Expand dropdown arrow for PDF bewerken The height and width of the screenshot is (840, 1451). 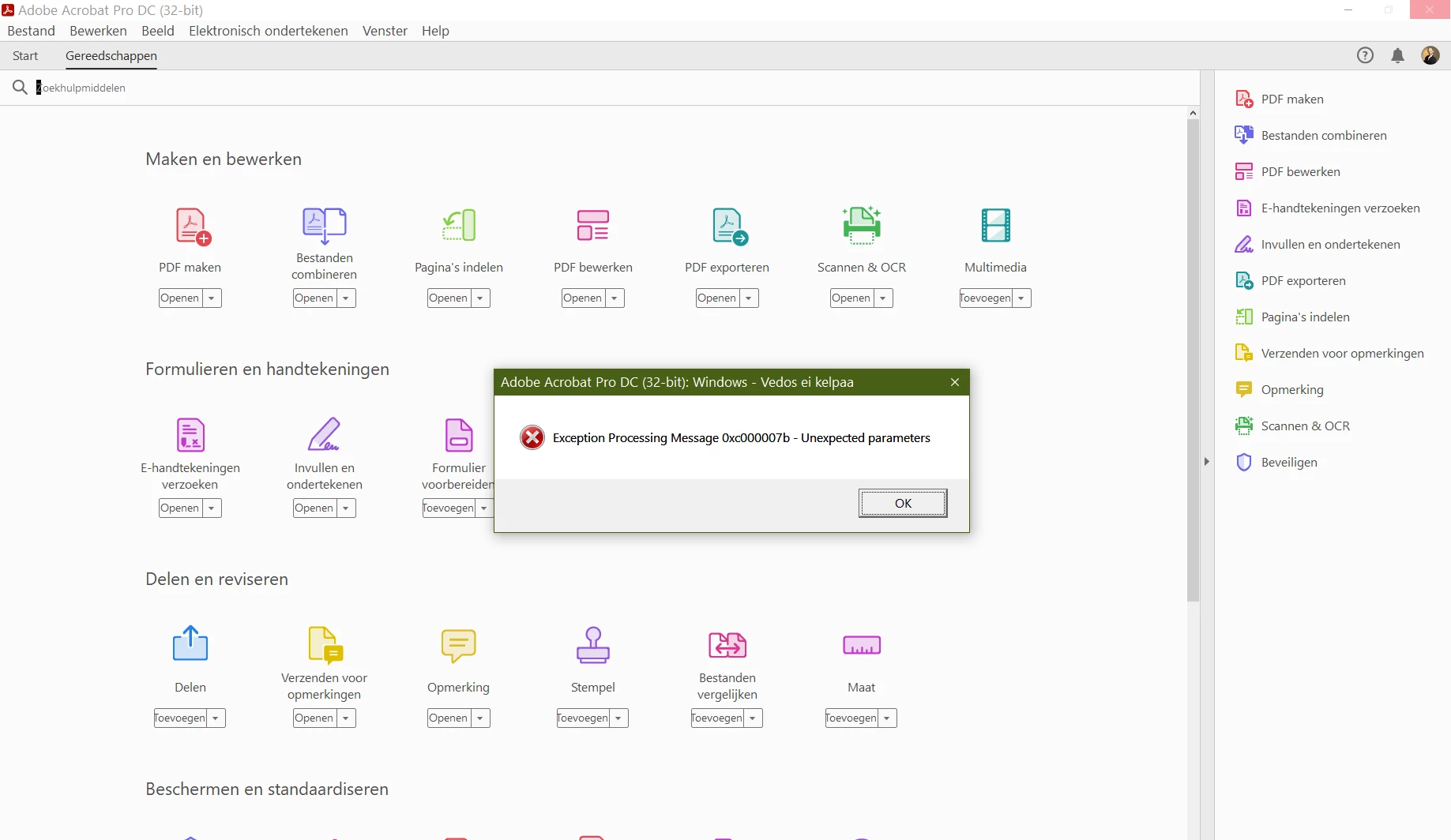pos(615,298)
